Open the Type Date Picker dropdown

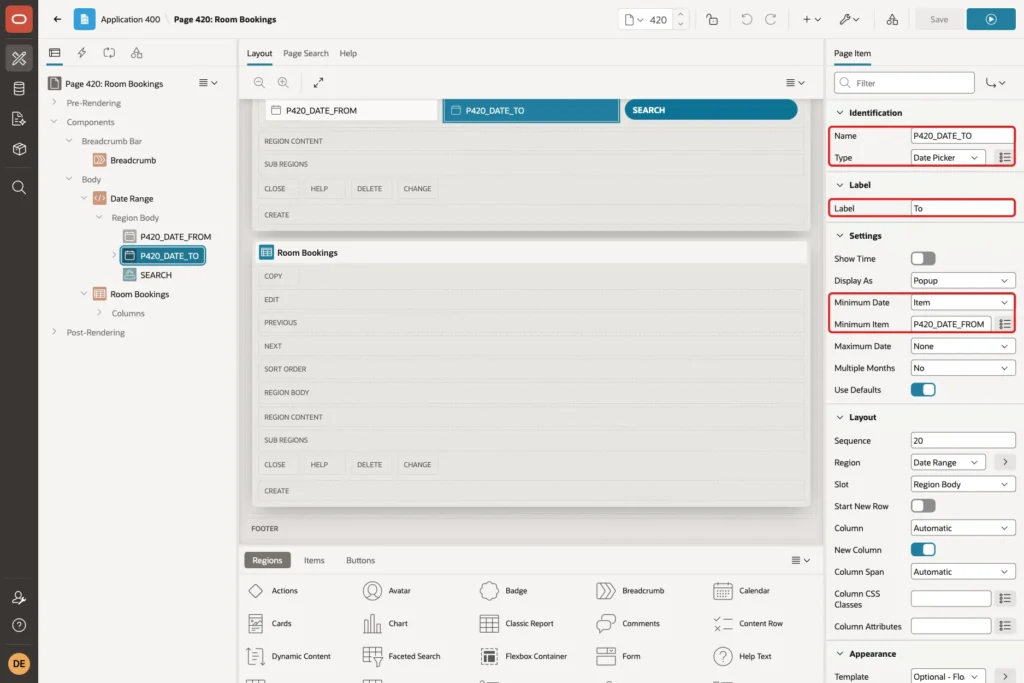pos(948,157)
